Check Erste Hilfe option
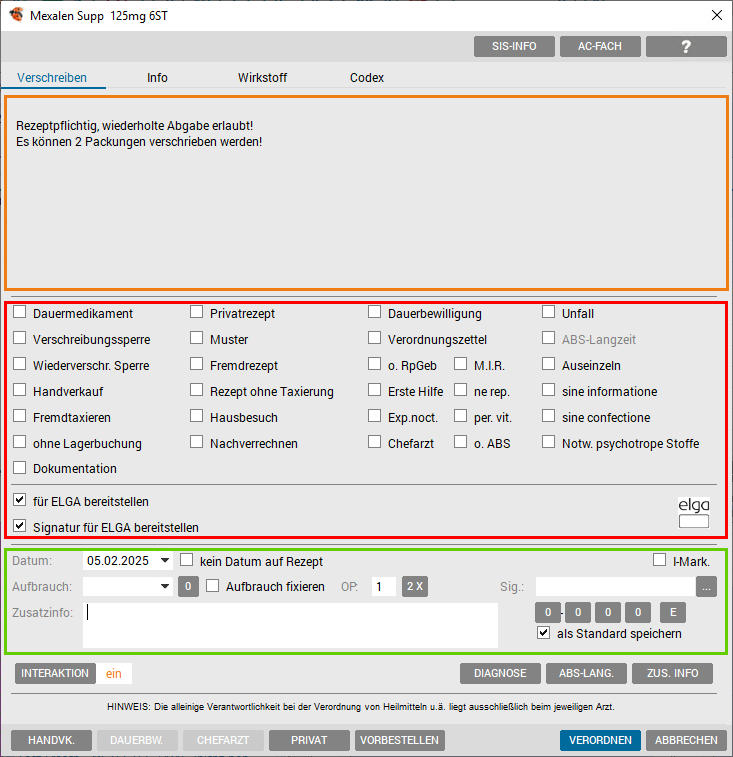This screenshot has width=733, height=757. (374, 390)
